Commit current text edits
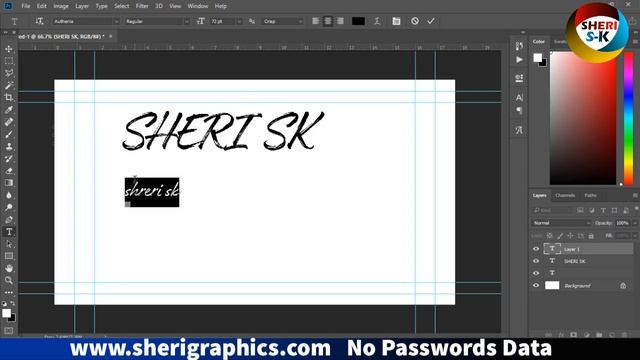 coord(431,21)
